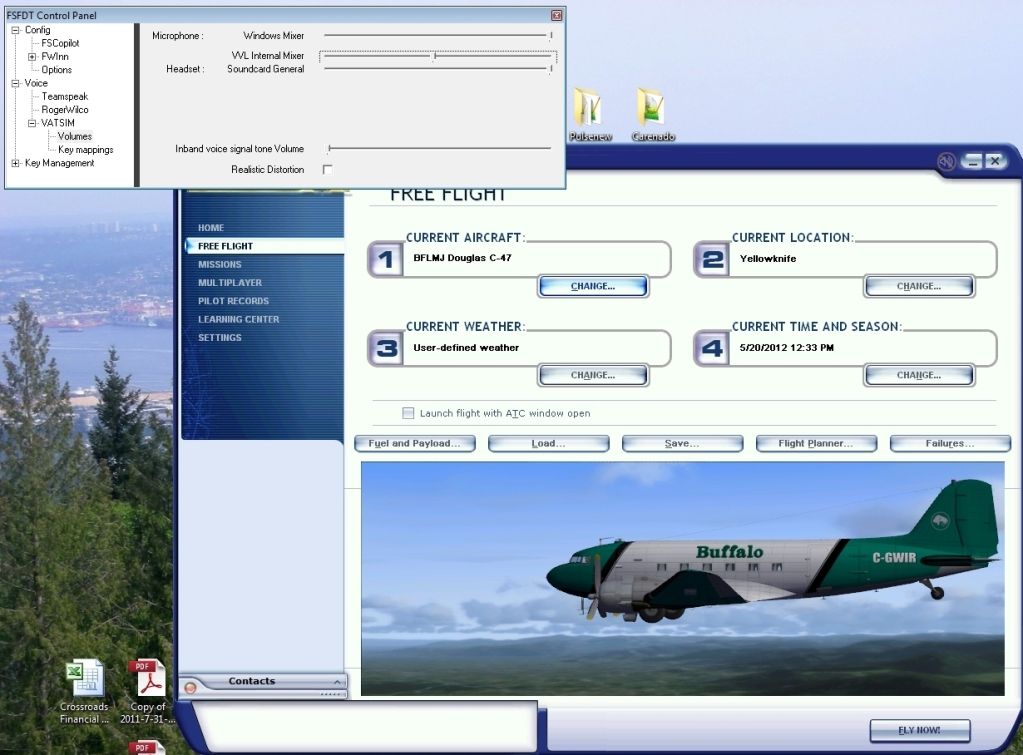This screenshot has width=1023, height=755.
Task: Select FREE FLIGHT in the sidebar
Action: 225,246
